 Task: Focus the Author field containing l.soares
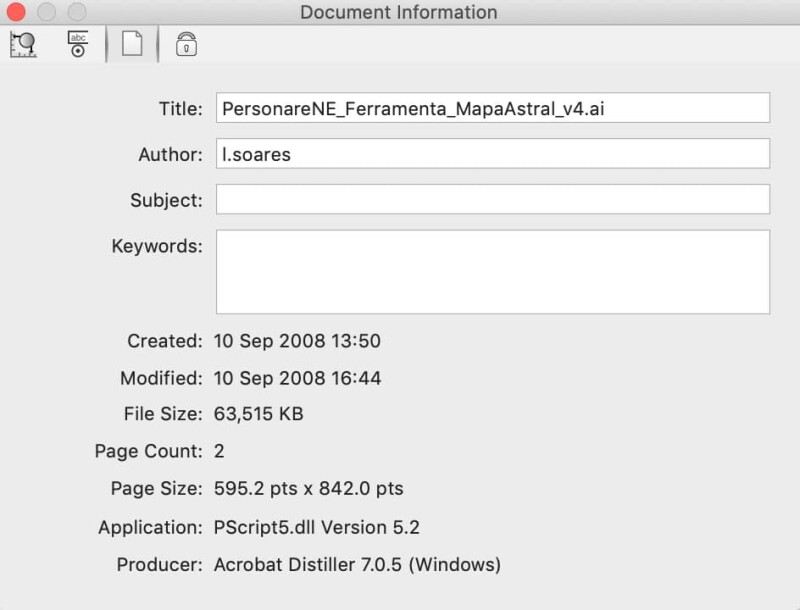click(x=492, y=154)
